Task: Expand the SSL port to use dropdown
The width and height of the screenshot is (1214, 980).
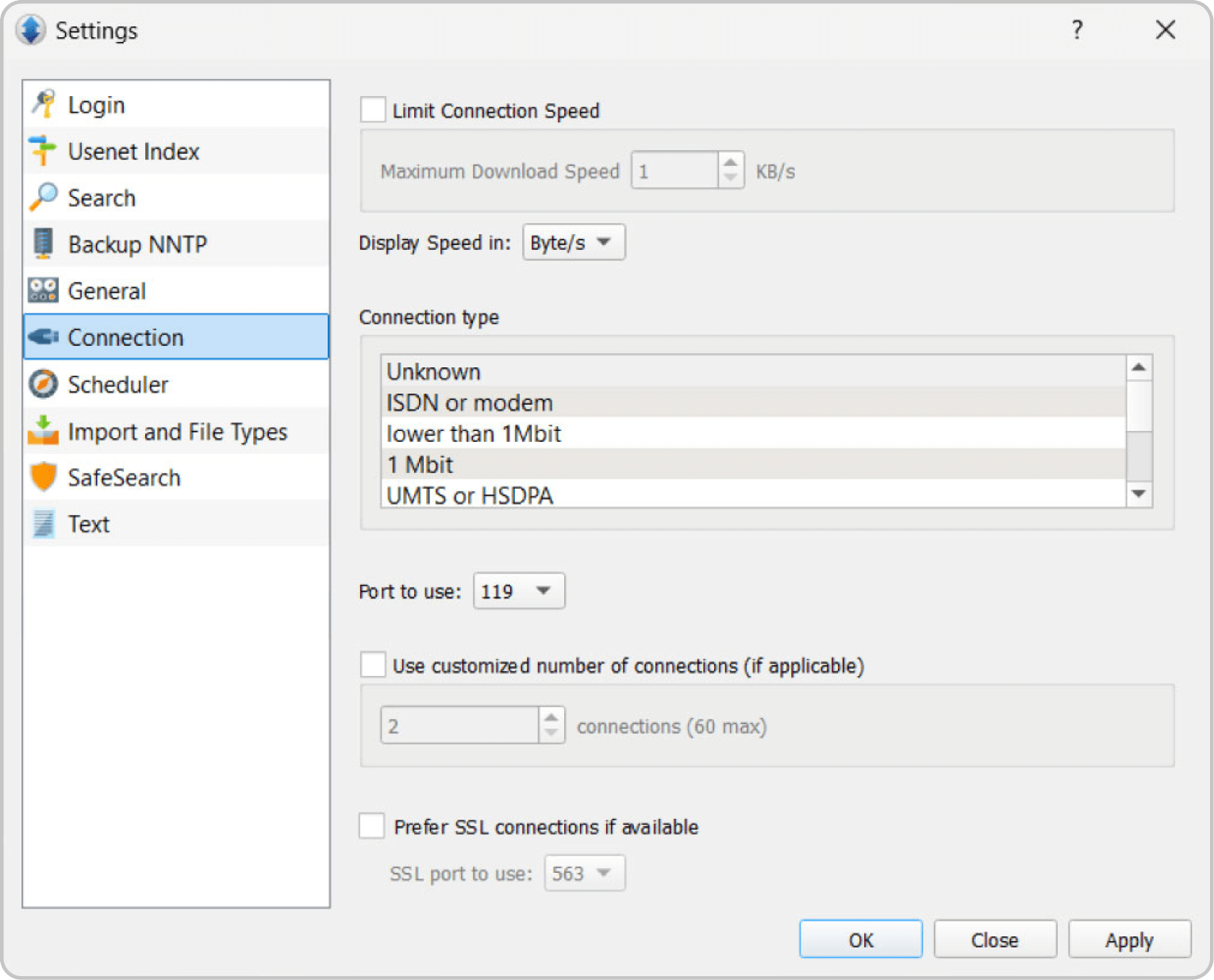Action: pyautogui.click(x=584, y=873)
